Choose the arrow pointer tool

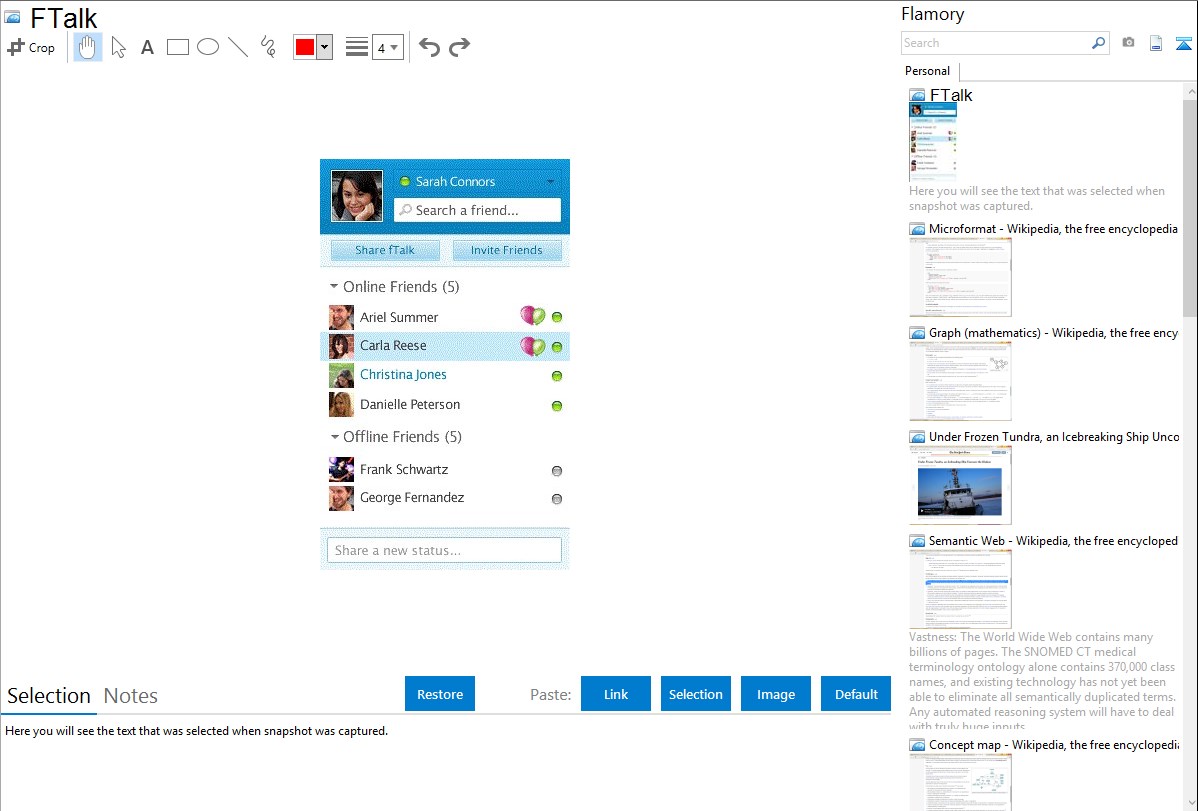pyautogui.click(x=118, y=47)
